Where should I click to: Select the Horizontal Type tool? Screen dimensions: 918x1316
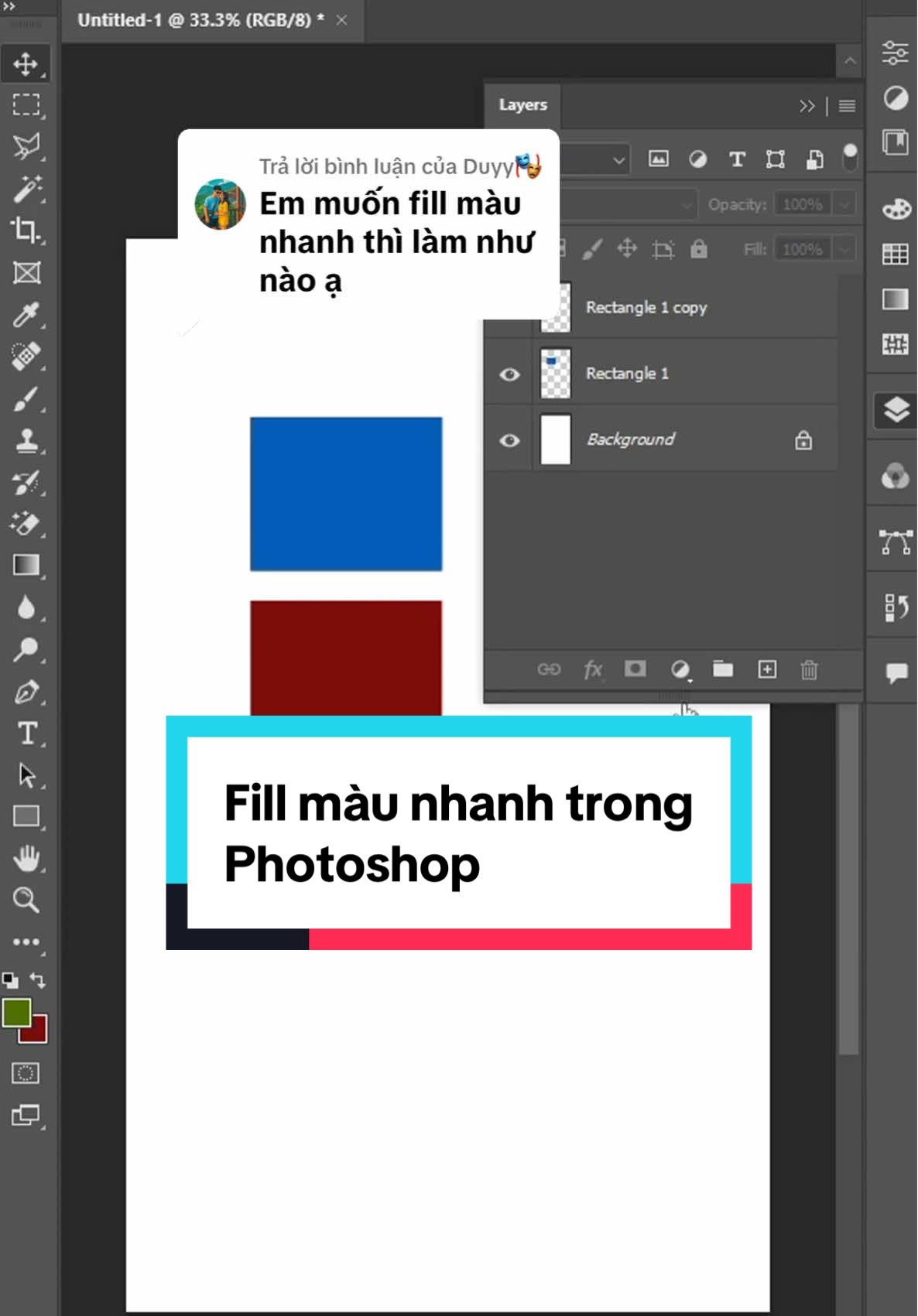point(26,733)
